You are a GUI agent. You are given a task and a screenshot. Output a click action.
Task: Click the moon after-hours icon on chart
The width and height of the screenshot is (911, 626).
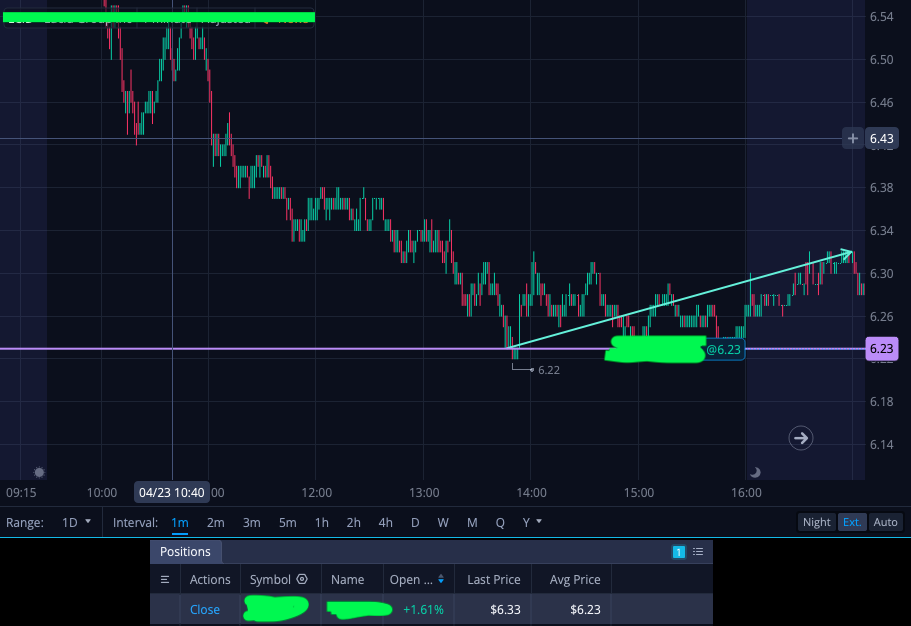(755, 472)
